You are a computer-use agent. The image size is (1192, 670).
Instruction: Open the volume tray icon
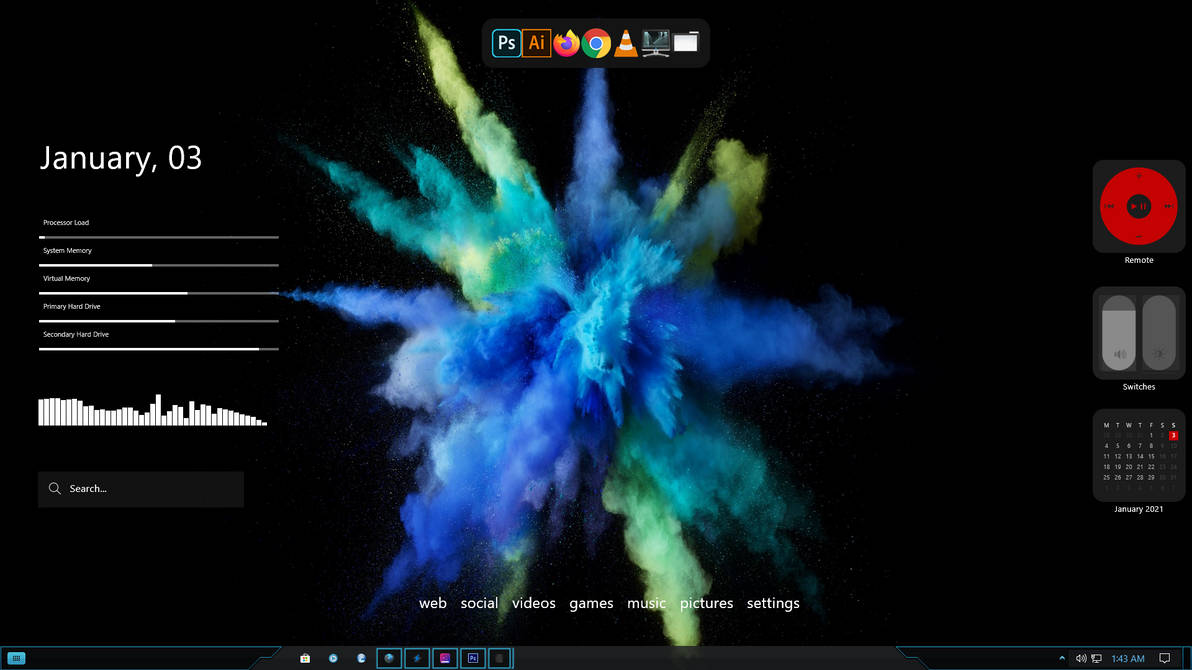pyautogui.click(x=1080, y=659)
